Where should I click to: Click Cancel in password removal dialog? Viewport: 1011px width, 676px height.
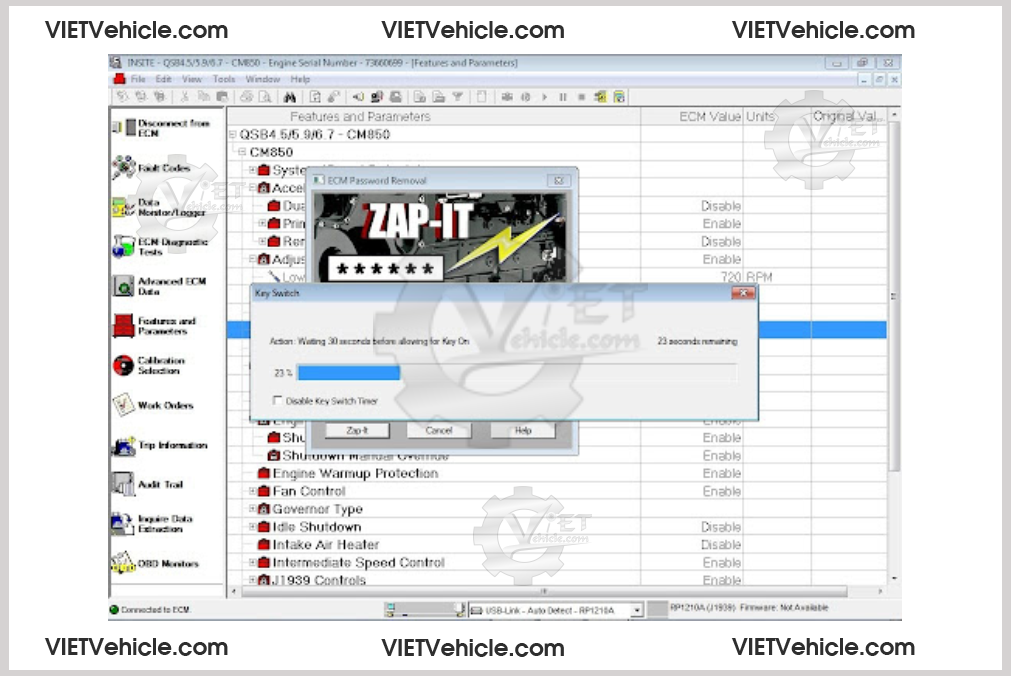[439, 431]
